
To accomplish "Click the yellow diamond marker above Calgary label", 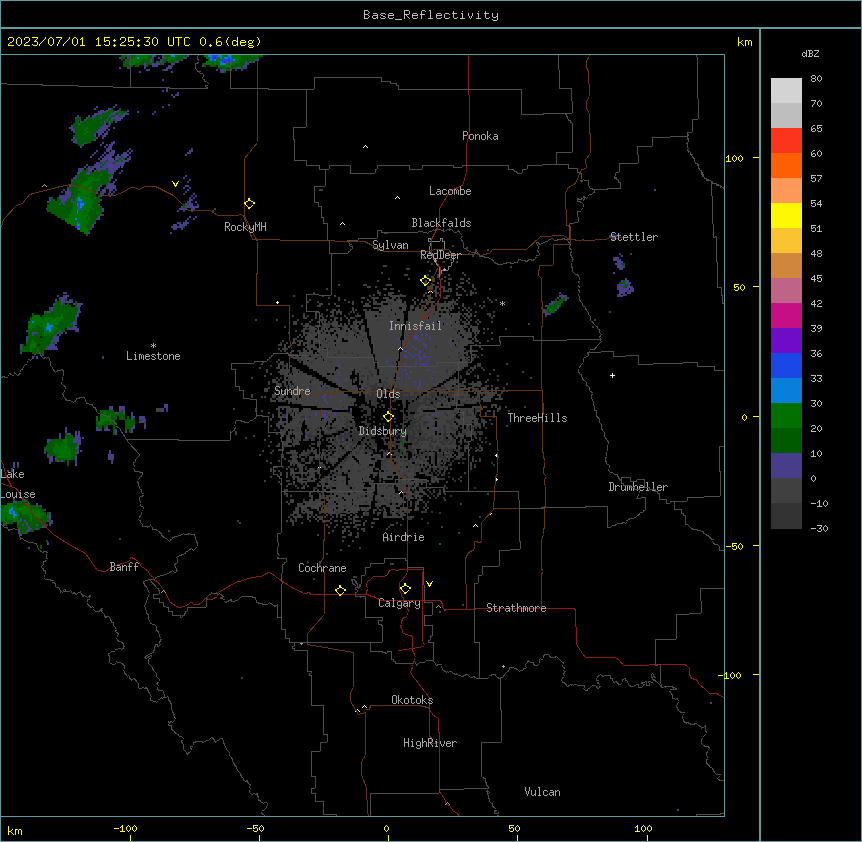I will [405, 589].
